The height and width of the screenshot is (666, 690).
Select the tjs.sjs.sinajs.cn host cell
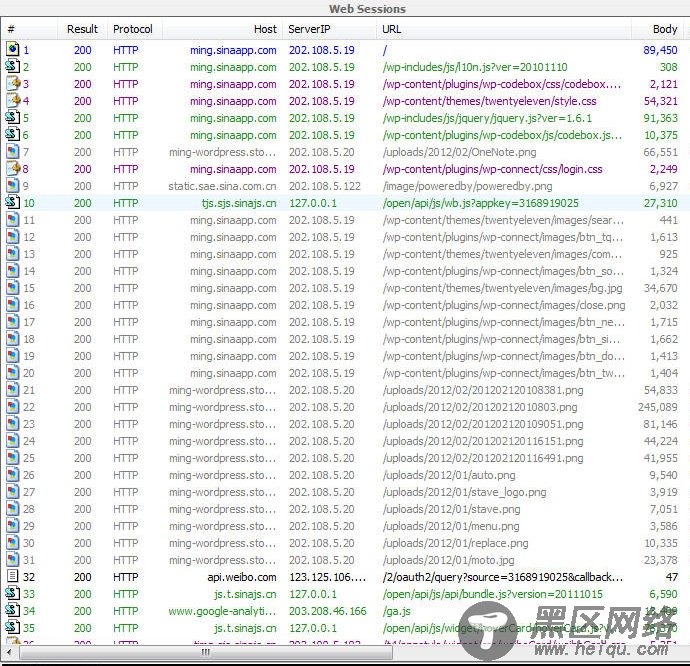(239, 203)
